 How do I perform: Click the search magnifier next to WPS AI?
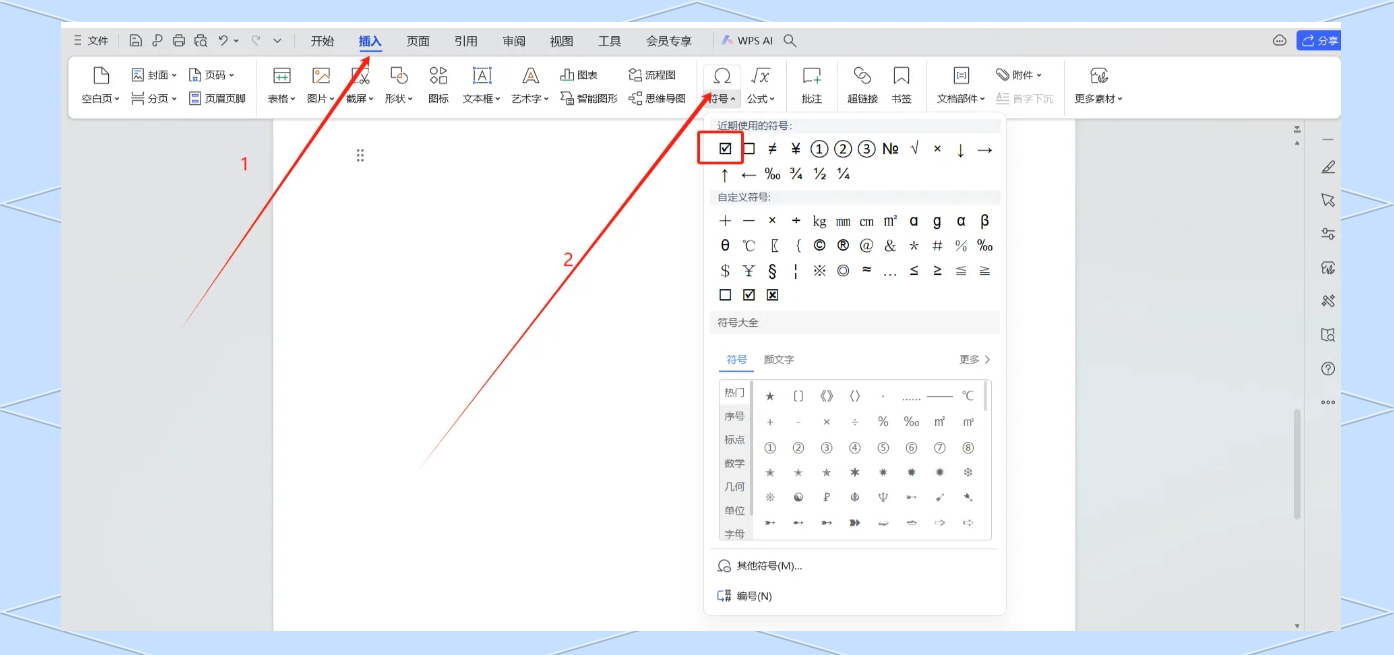tap(790, 41)
